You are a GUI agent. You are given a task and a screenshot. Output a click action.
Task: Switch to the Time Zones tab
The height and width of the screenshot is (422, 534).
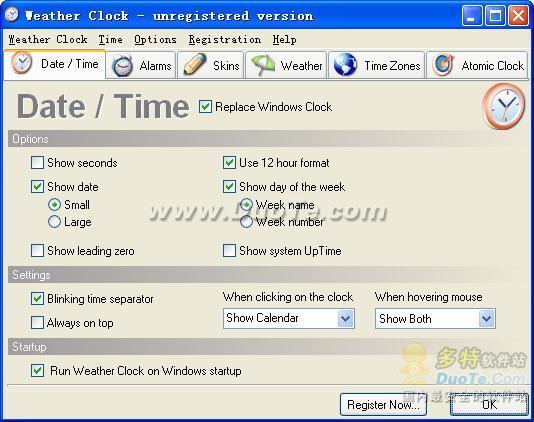click(x=376, y=65)
